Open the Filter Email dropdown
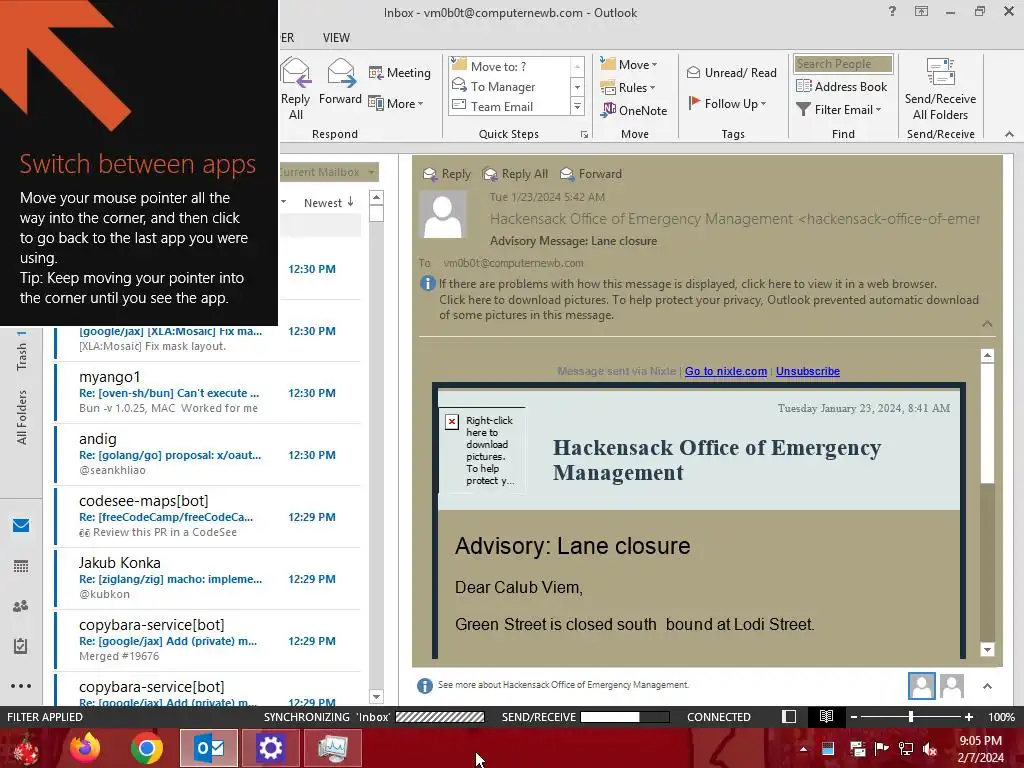 tap(839, 110)
